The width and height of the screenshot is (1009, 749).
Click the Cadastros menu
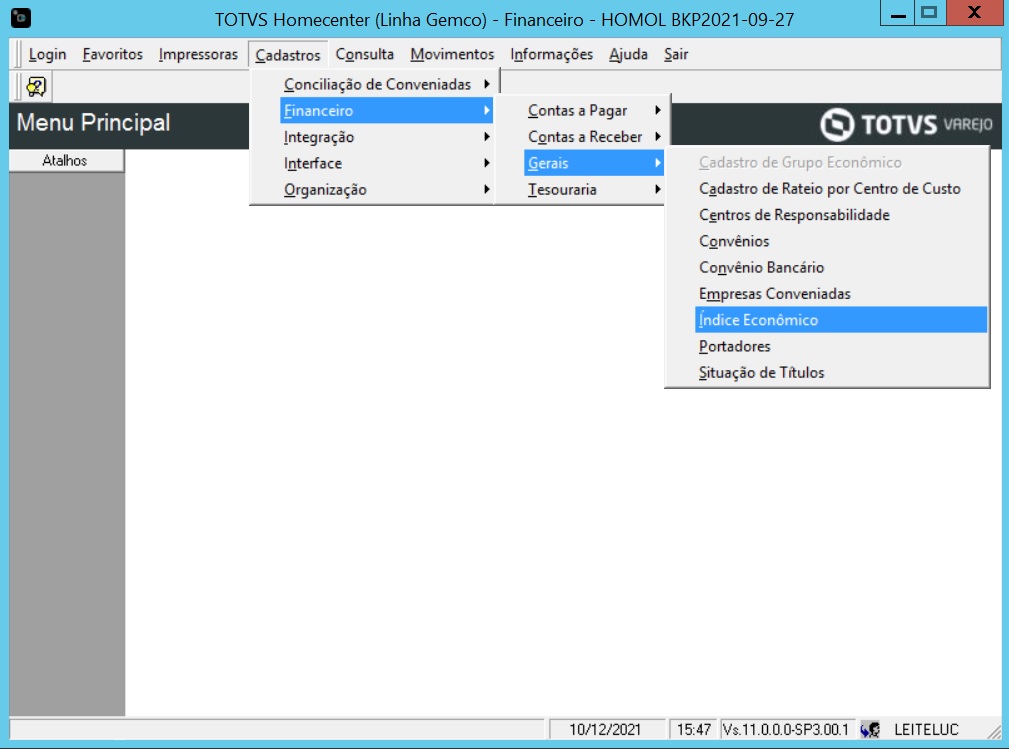point(288,55)
